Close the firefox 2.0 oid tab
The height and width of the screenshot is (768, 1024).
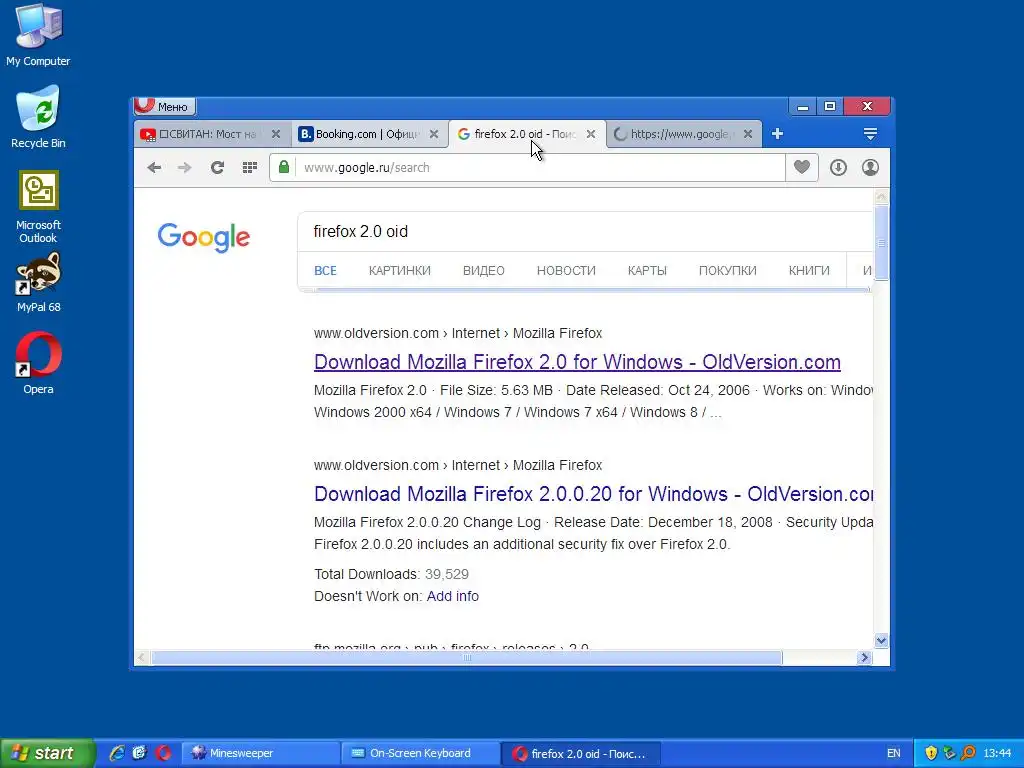(x=590, y=134)
